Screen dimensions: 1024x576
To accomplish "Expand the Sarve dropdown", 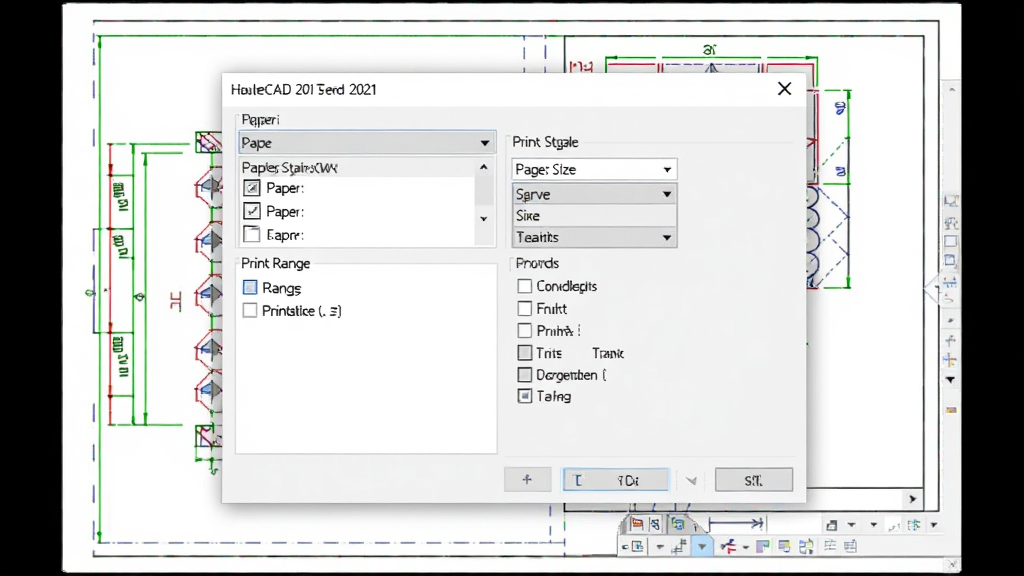I will point(594,194).
